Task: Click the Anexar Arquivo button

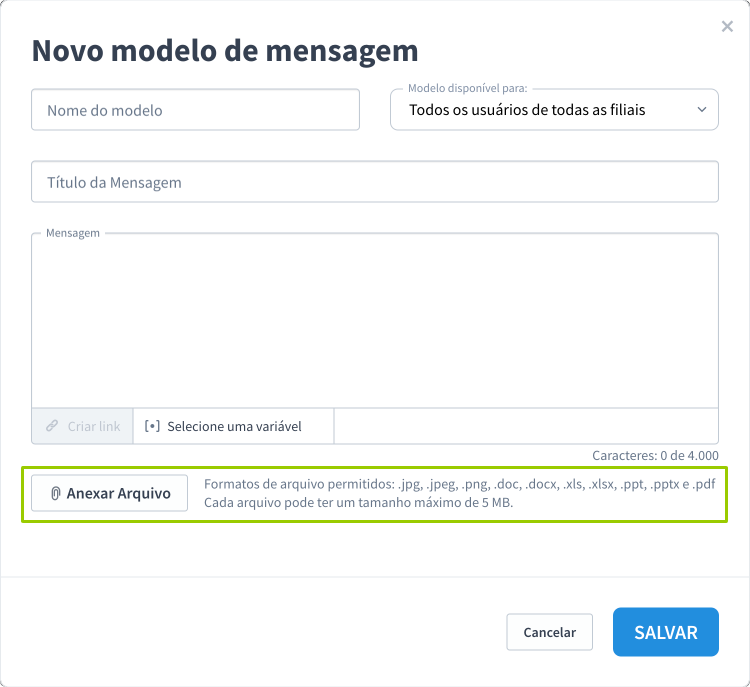Action: (110, 493)
